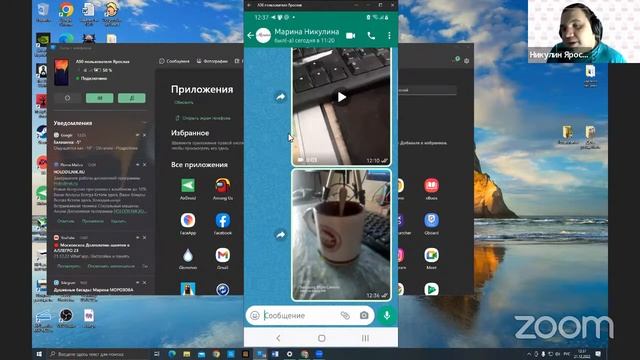Launch the Gmail app

(x=223, y=258)
